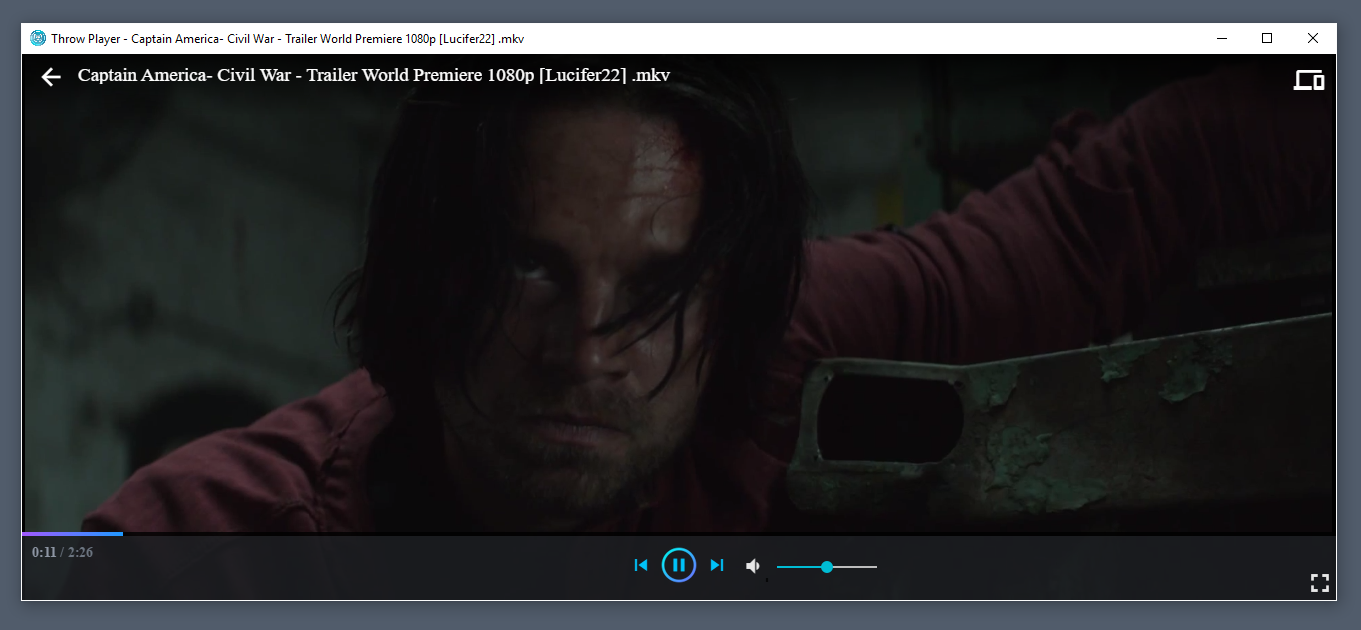
Task: Open the cast to device icon
Action: pos(1309,80)
